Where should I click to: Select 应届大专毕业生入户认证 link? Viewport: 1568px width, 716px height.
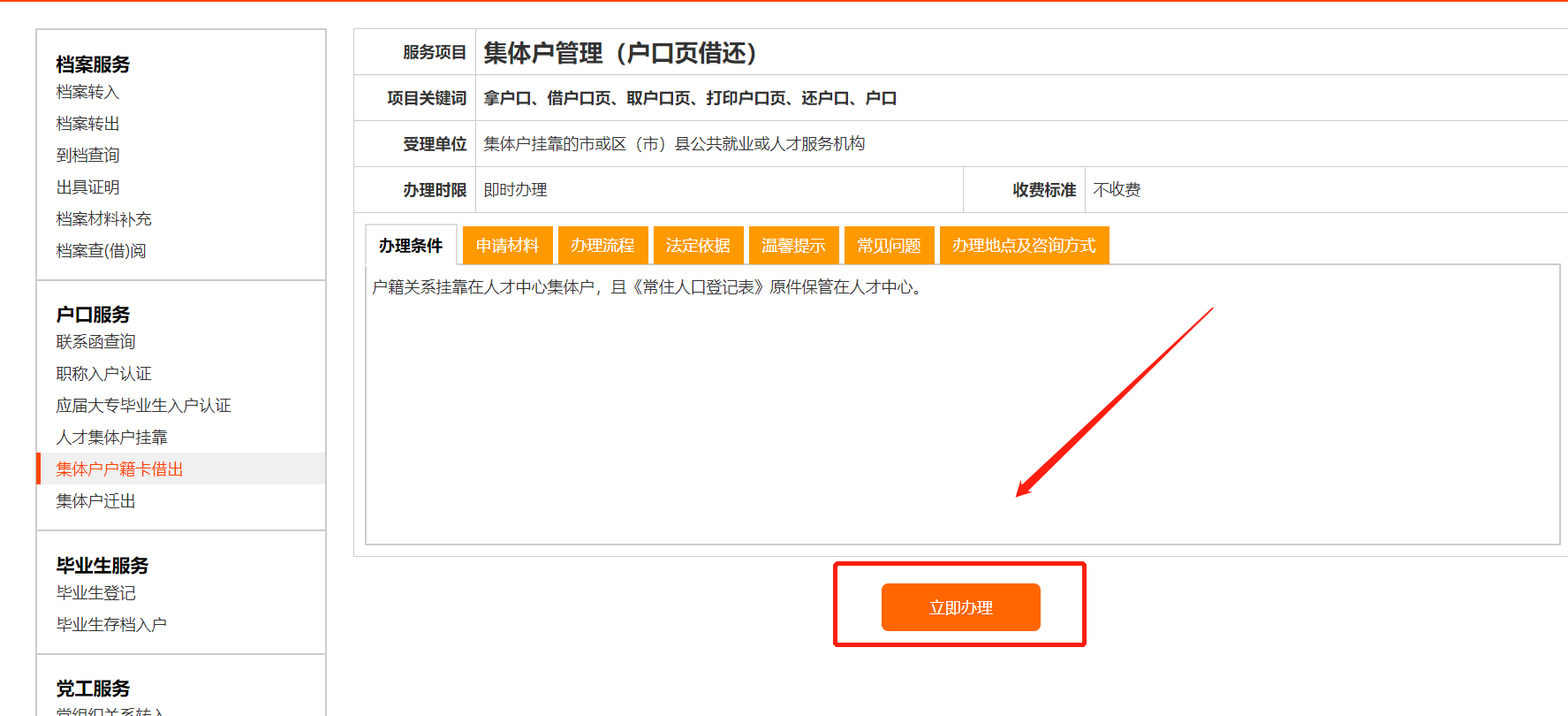click(x=143, y=406)
